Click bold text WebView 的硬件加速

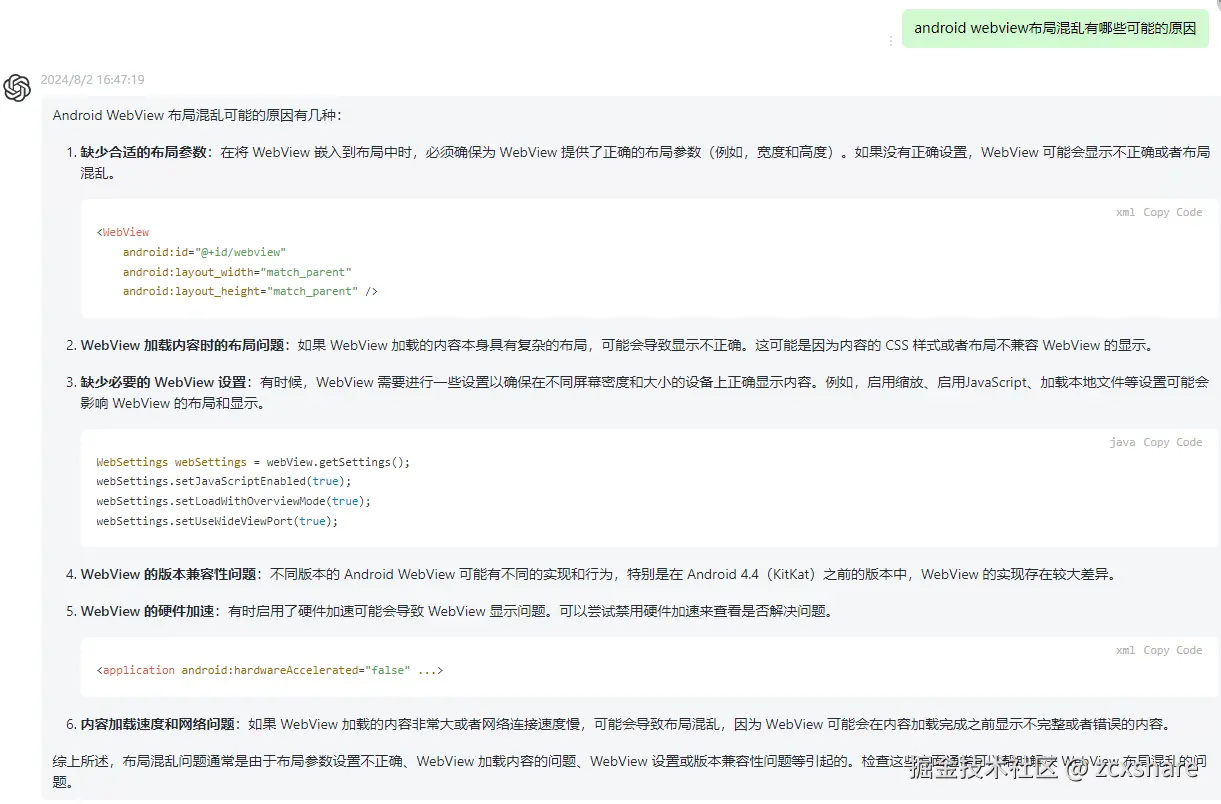click(150, 610)
